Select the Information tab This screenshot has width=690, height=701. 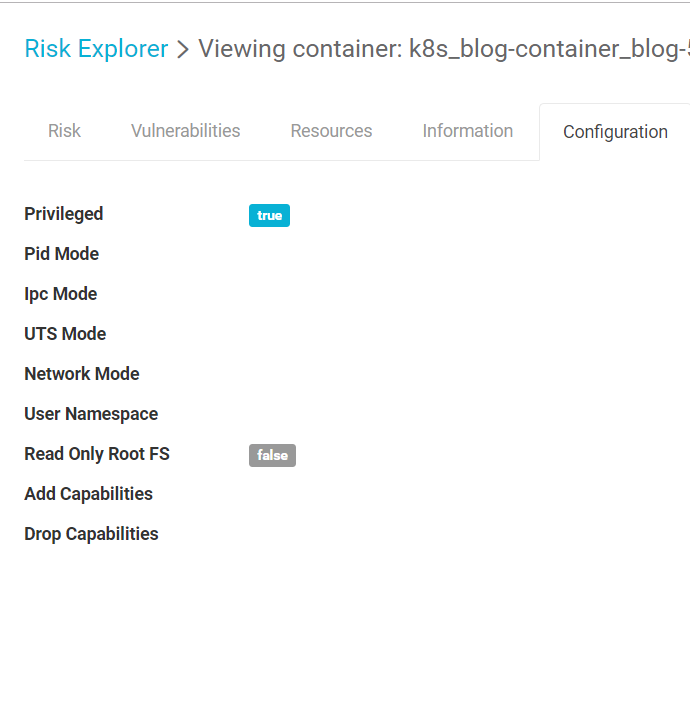pyautogui.click(x=467, y=131)
